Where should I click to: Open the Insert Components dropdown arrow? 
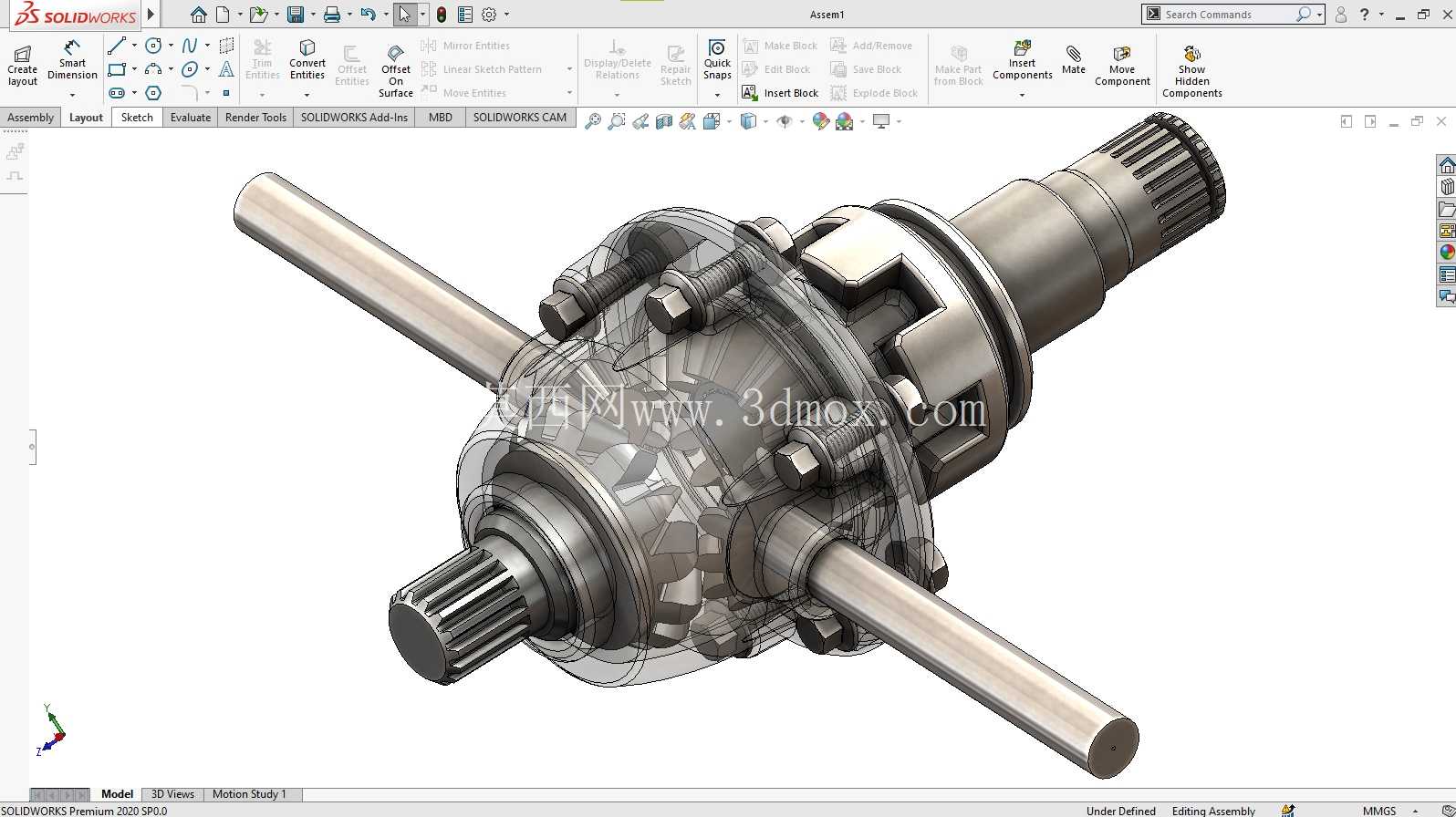click(x=1022, y=95)
